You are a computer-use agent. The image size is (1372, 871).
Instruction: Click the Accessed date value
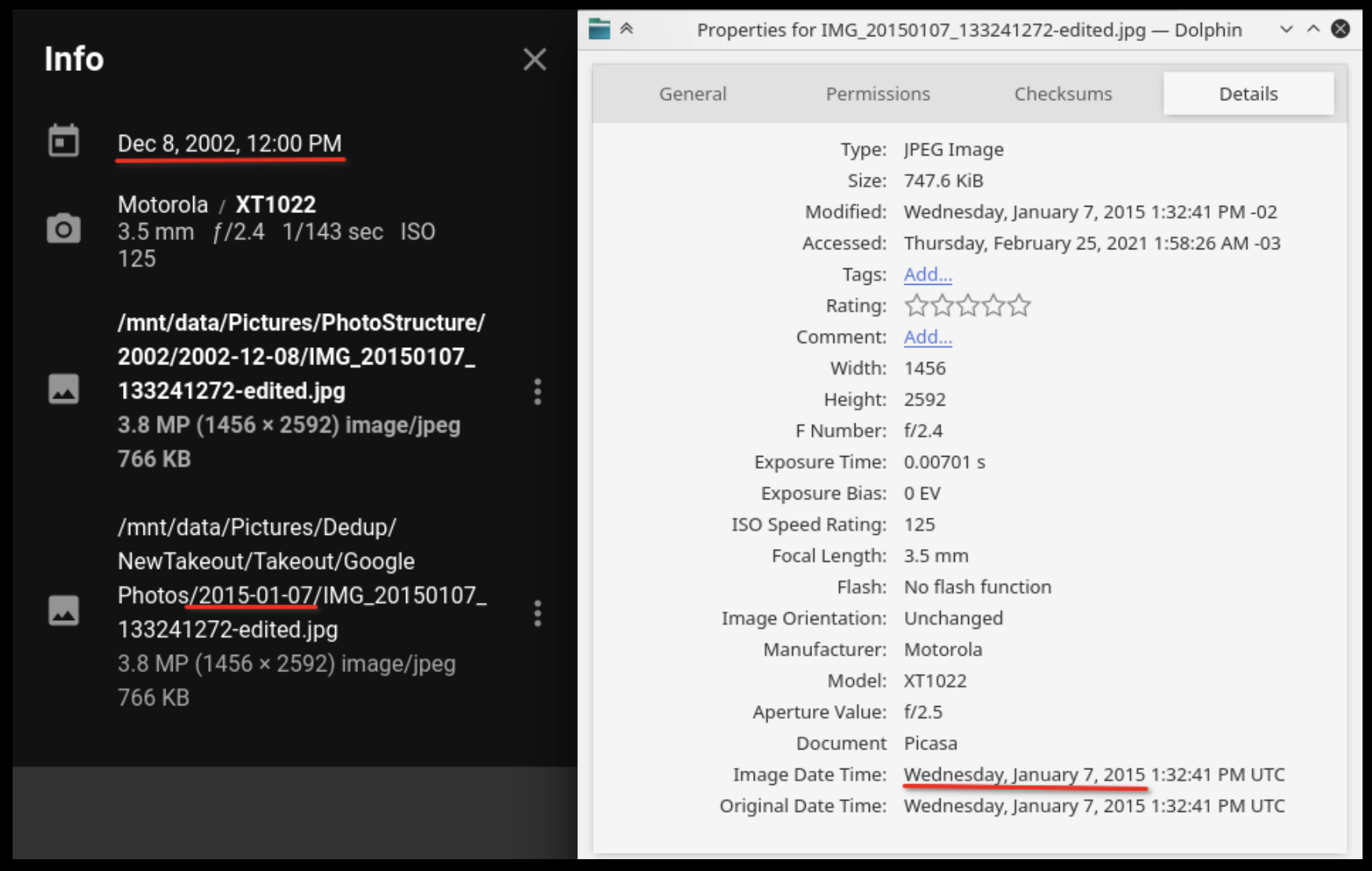point(1092,243)
